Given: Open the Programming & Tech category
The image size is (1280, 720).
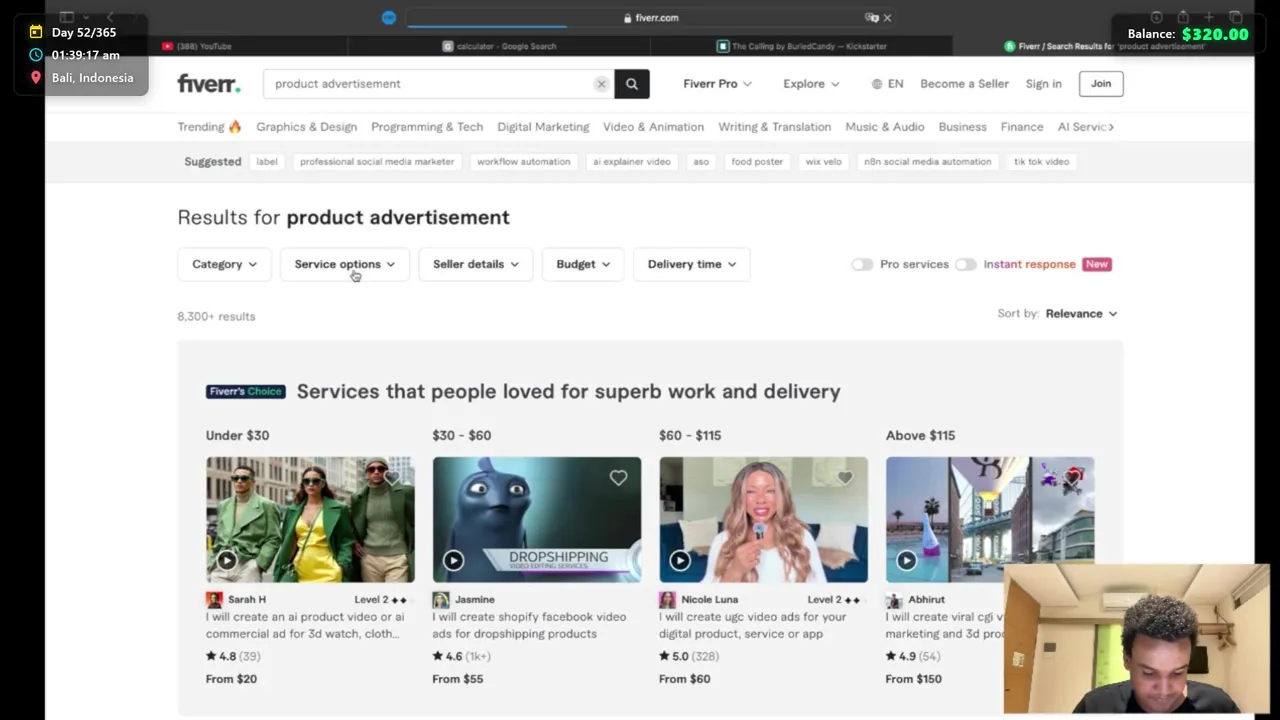Looking at the screenshot, I should (x=427, y=127).
